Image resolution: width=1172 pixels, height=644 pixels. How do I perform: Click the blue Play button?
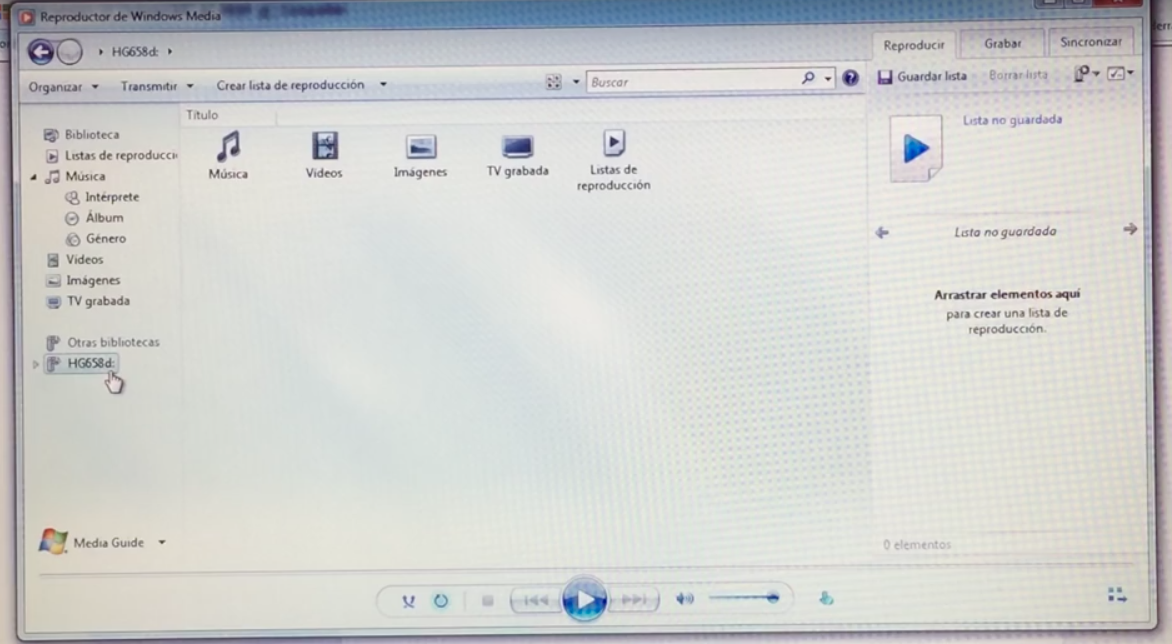coord(585,599)
